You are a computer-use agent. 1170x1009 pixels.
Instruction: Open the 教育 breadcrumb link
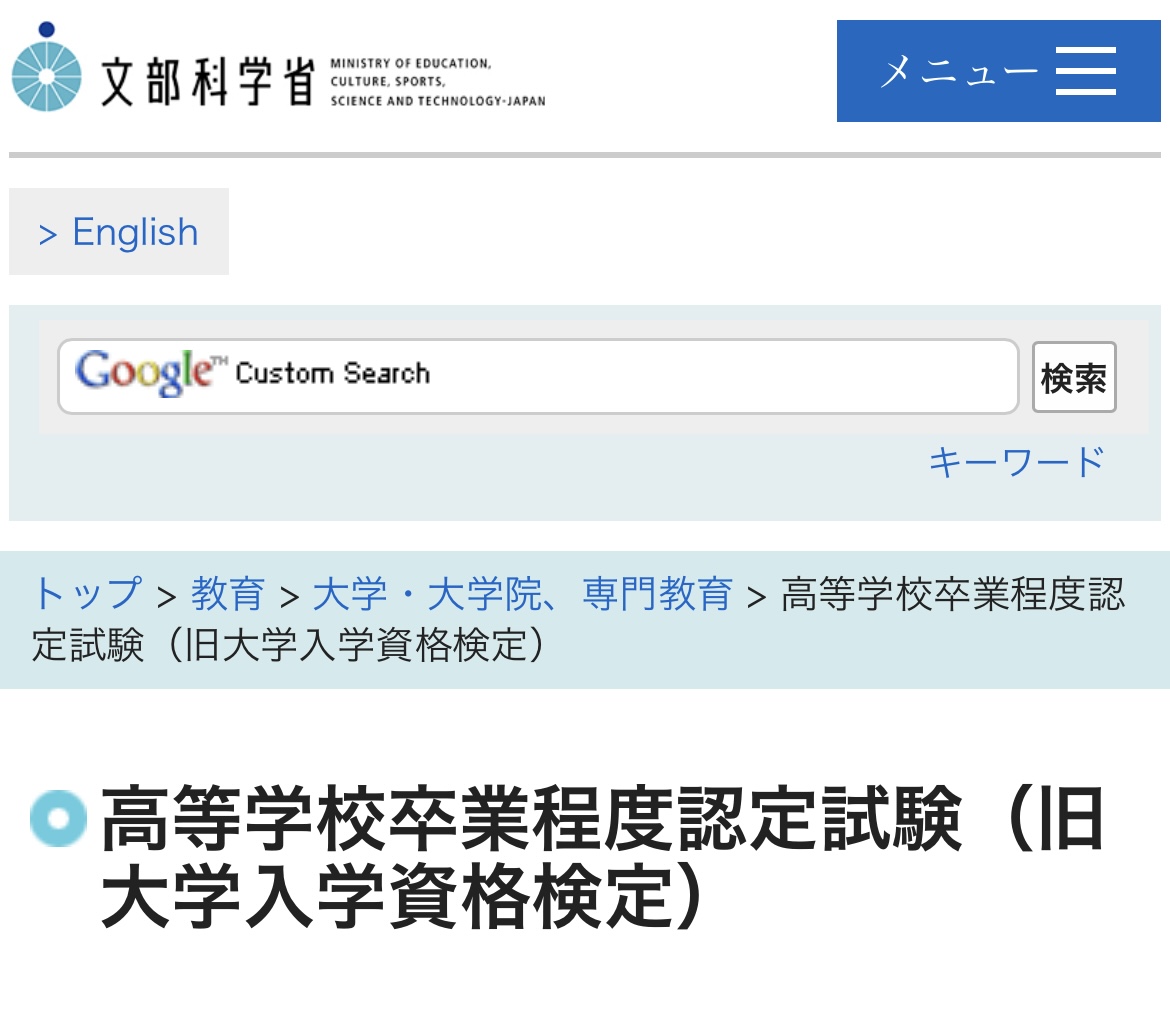(x=228, y=594)
